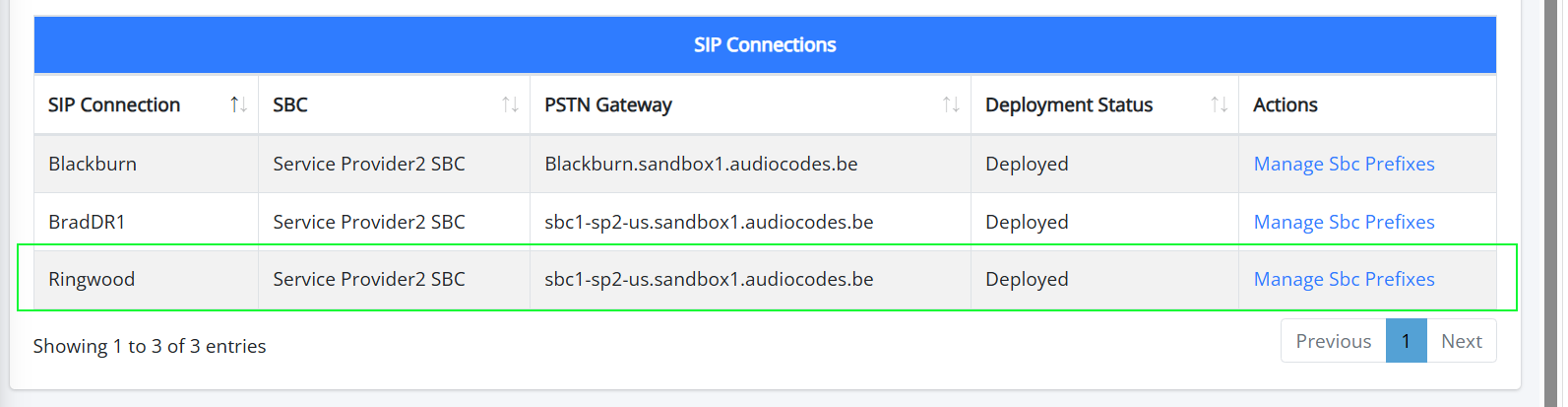Go to the Next page
This screenshot has height=407, width=1568.
(1461, 341)
